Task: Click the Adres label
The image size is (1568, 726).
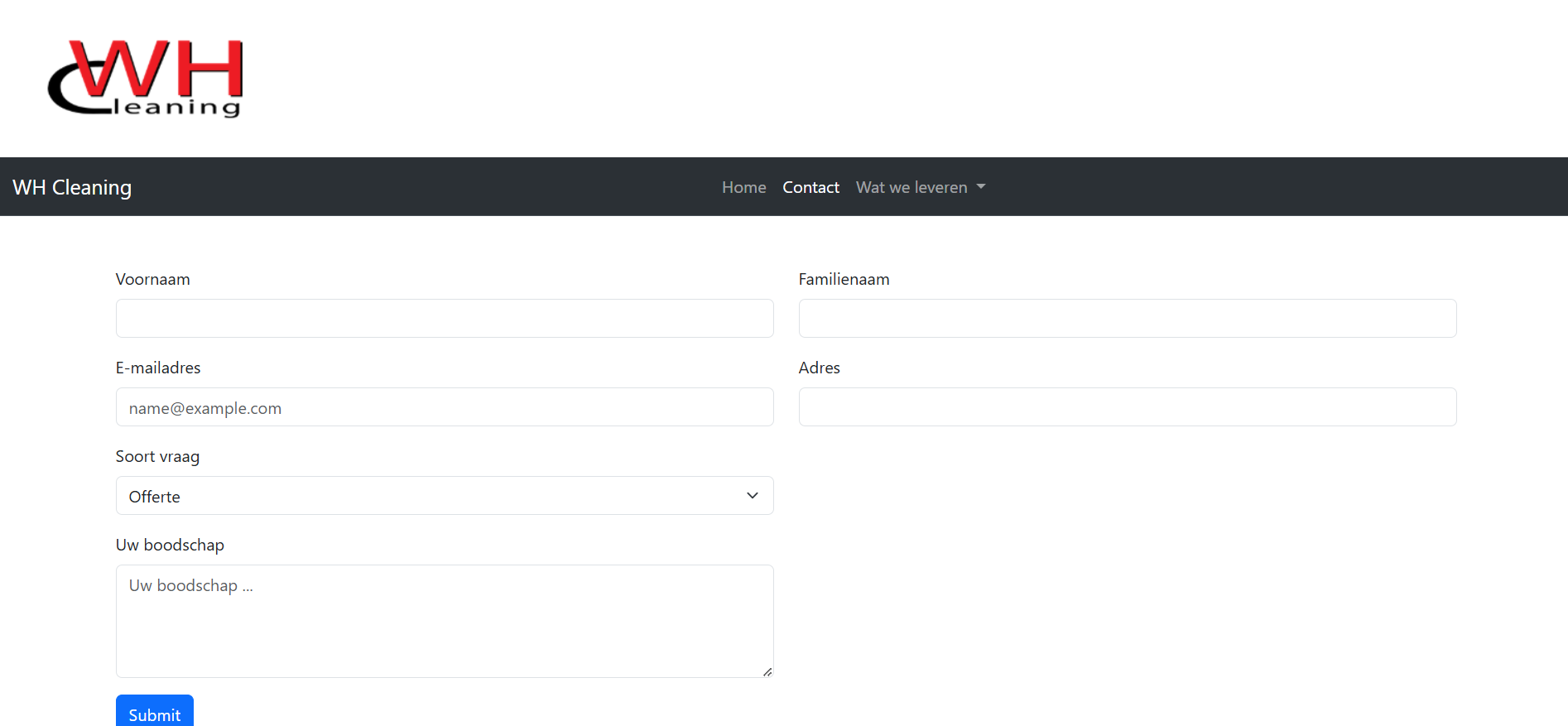Action: pos(819,368)
